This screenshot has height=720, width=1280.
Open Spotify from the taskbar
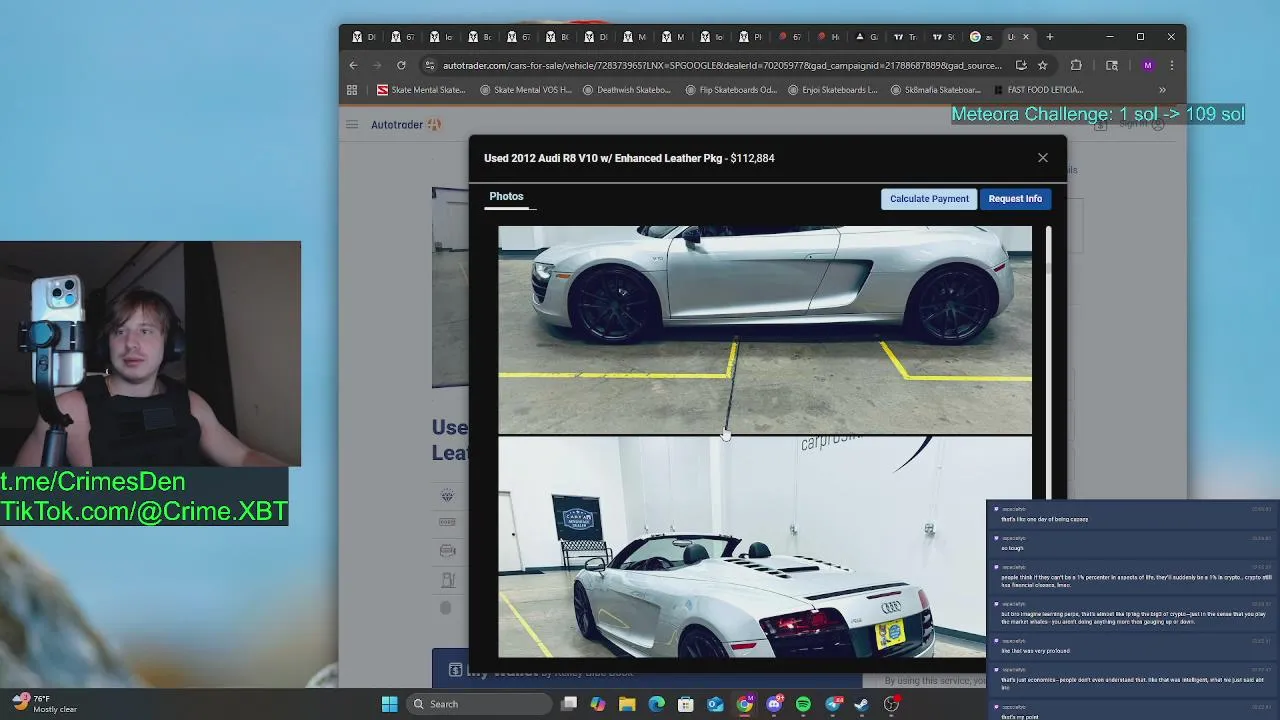[x=803, y=704]
